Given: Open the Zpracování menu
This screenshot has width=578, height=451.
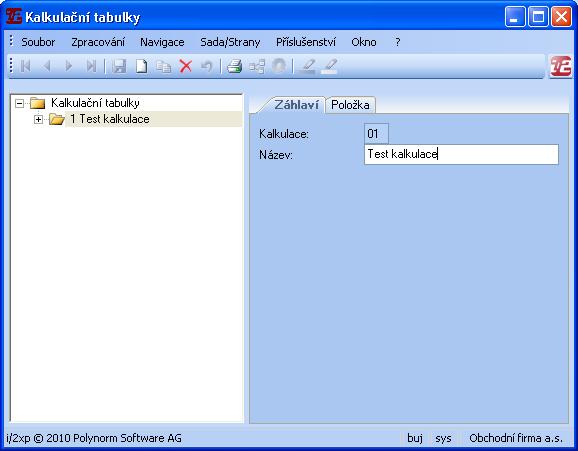Looking at the screenshot, I should click(98, 42).
